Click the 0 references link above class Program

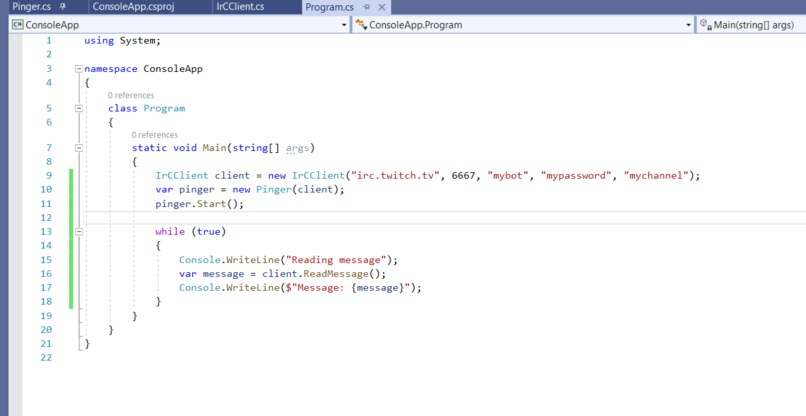pyautogui.click(x=131, y=96)
